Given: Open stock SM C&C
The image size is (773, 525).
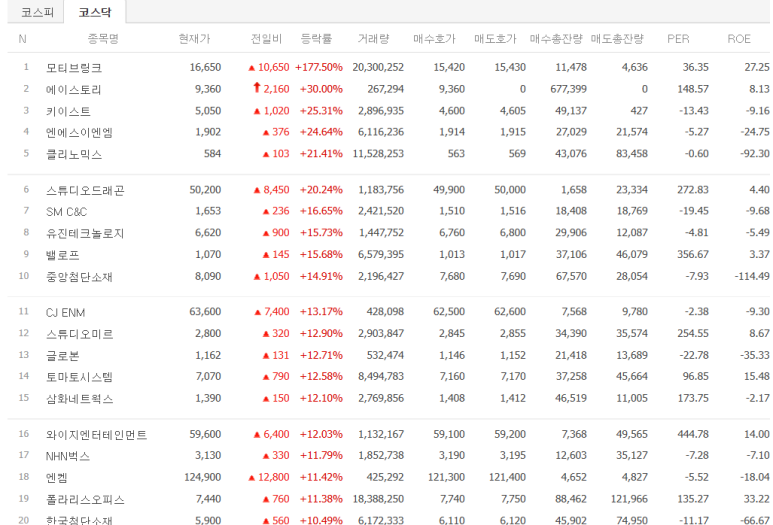Looking at the screenshot, I should point(66,212).
